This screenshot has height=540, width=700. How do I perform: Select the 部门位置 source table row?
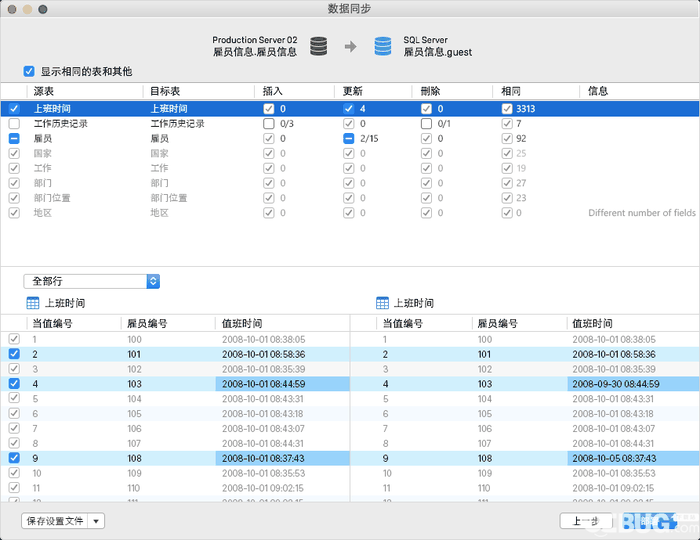coord(52,198)
